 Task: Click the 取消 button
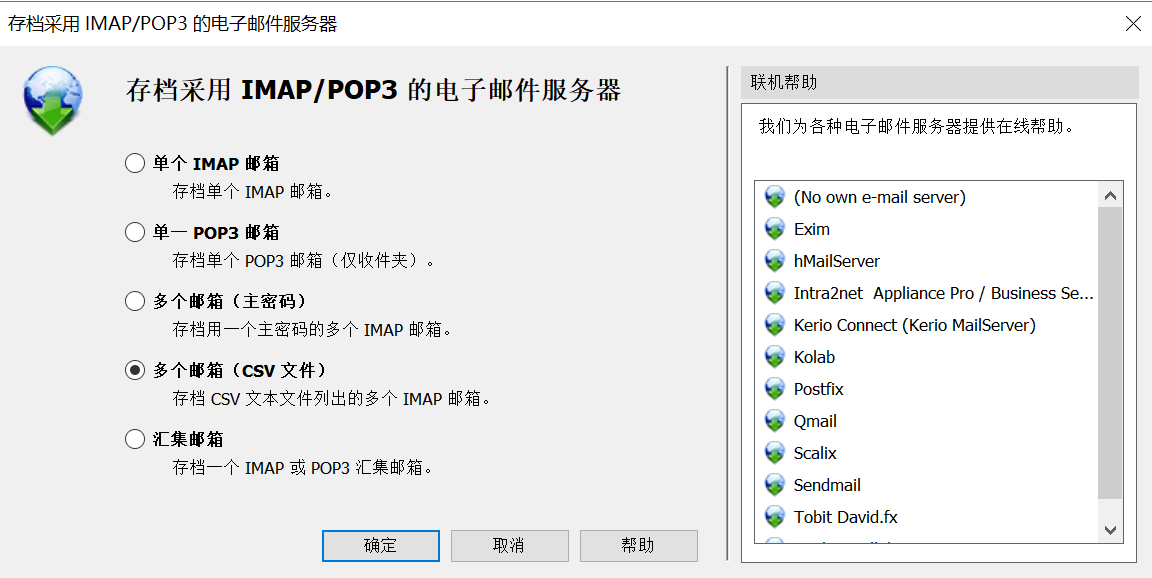[x=509, y=546]
